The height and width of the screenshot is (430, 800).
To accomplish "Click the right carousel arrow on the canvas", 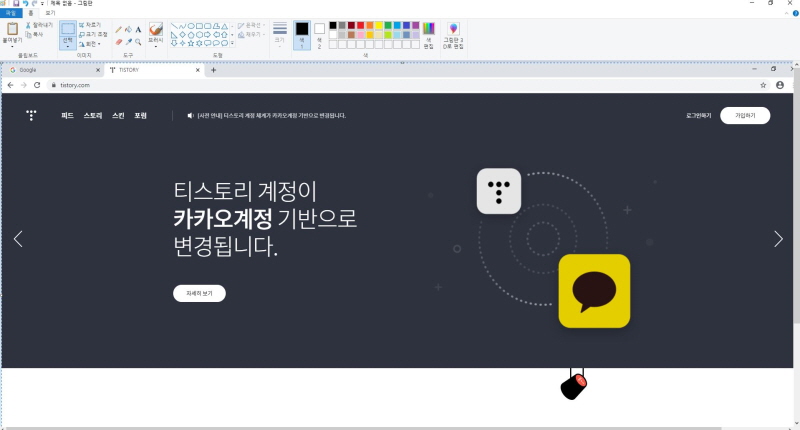I will point(778,239).
